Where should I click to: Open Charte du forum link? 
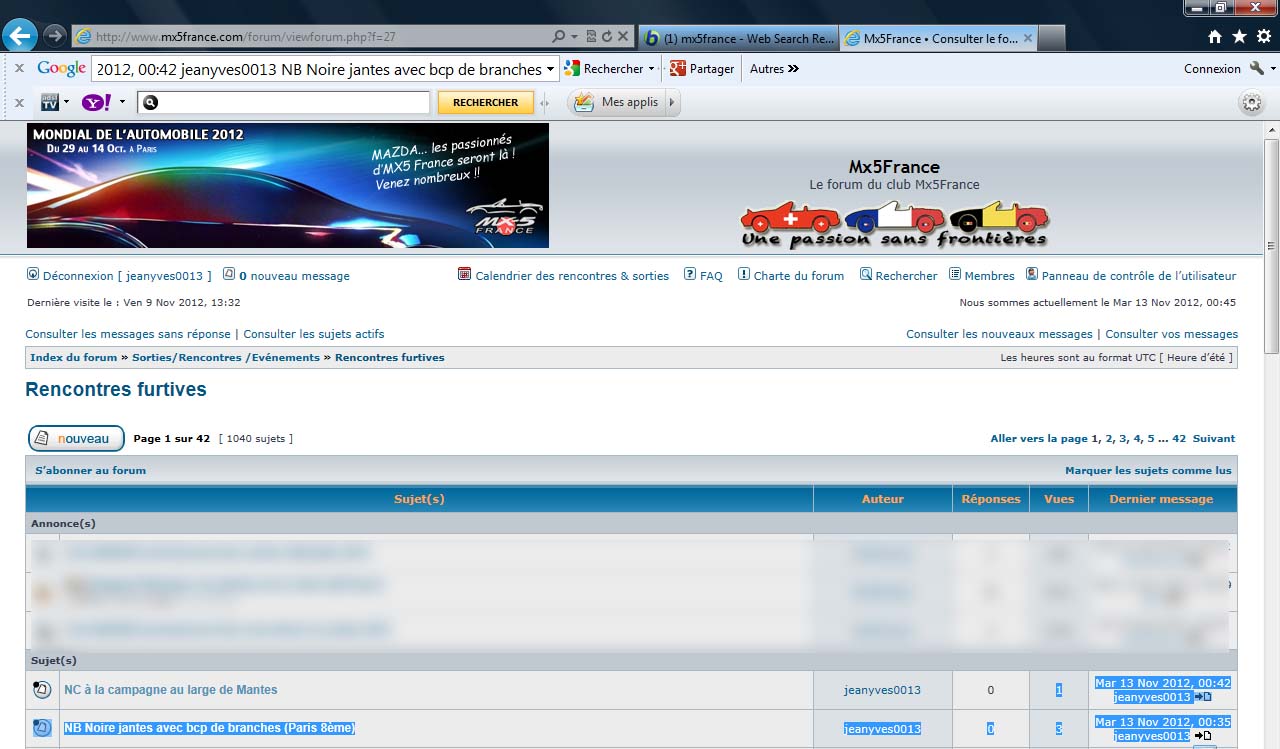click(799, 276)
